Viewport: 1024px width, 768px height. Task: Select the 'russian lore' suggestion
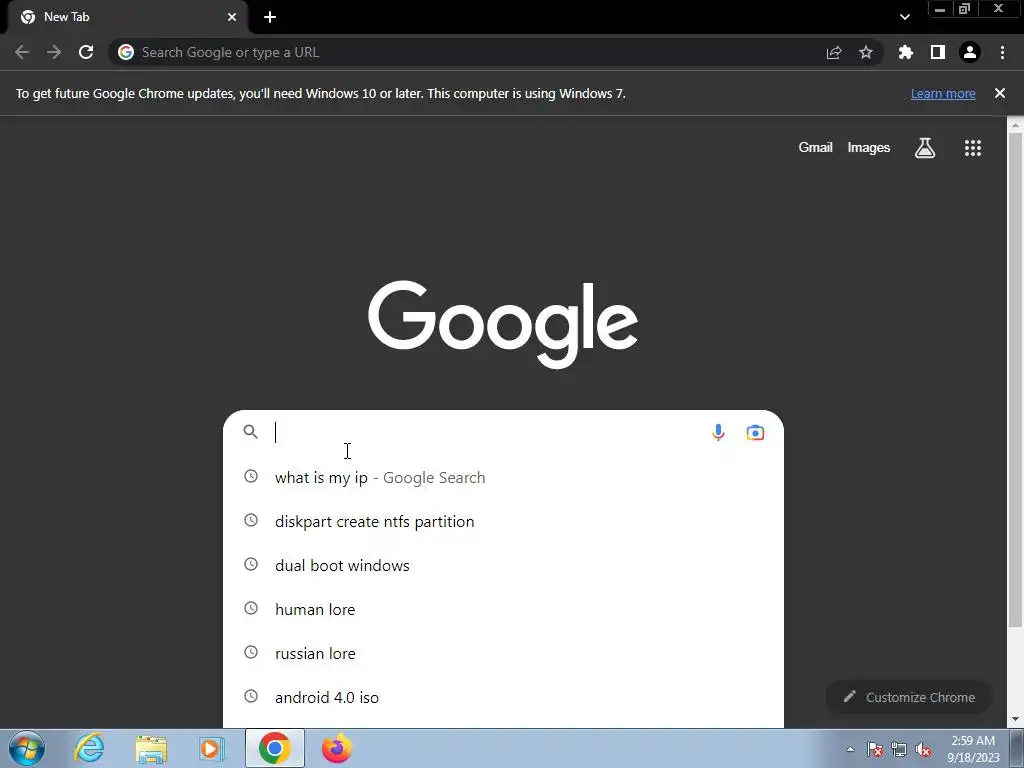click(x=504, y=653)
